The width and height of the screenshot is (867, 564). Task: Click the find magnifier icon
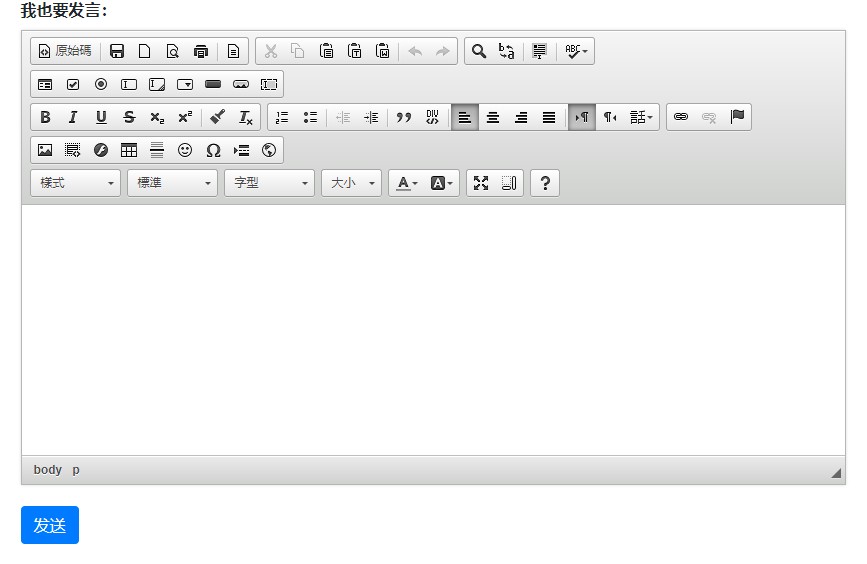pos(479,51)
